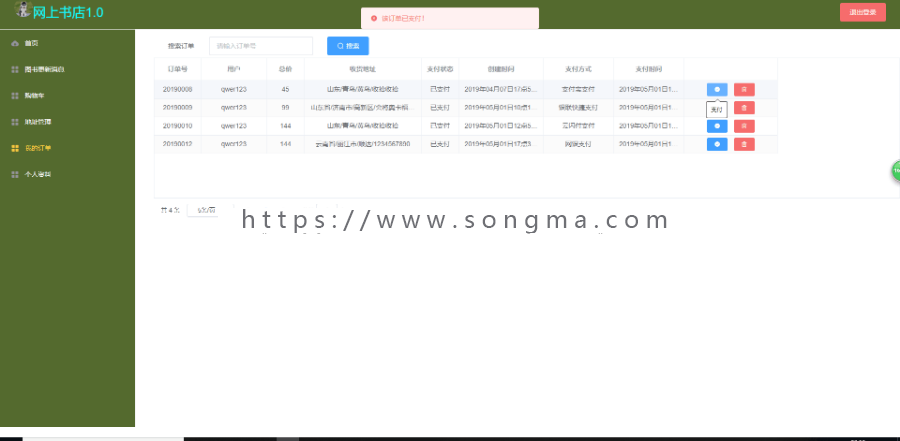The height and width of the screenshot is (441, 900).
Task: Click the 云南省 address ending in 1234567890
Action: [363, 144]
